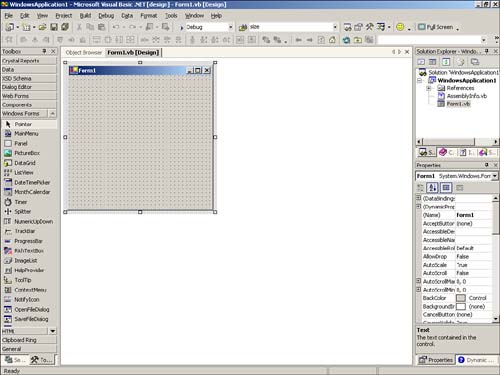Select the ProgressBar control in Toolbox
This screenshot has width=500, height=375.
click(29, 241)
